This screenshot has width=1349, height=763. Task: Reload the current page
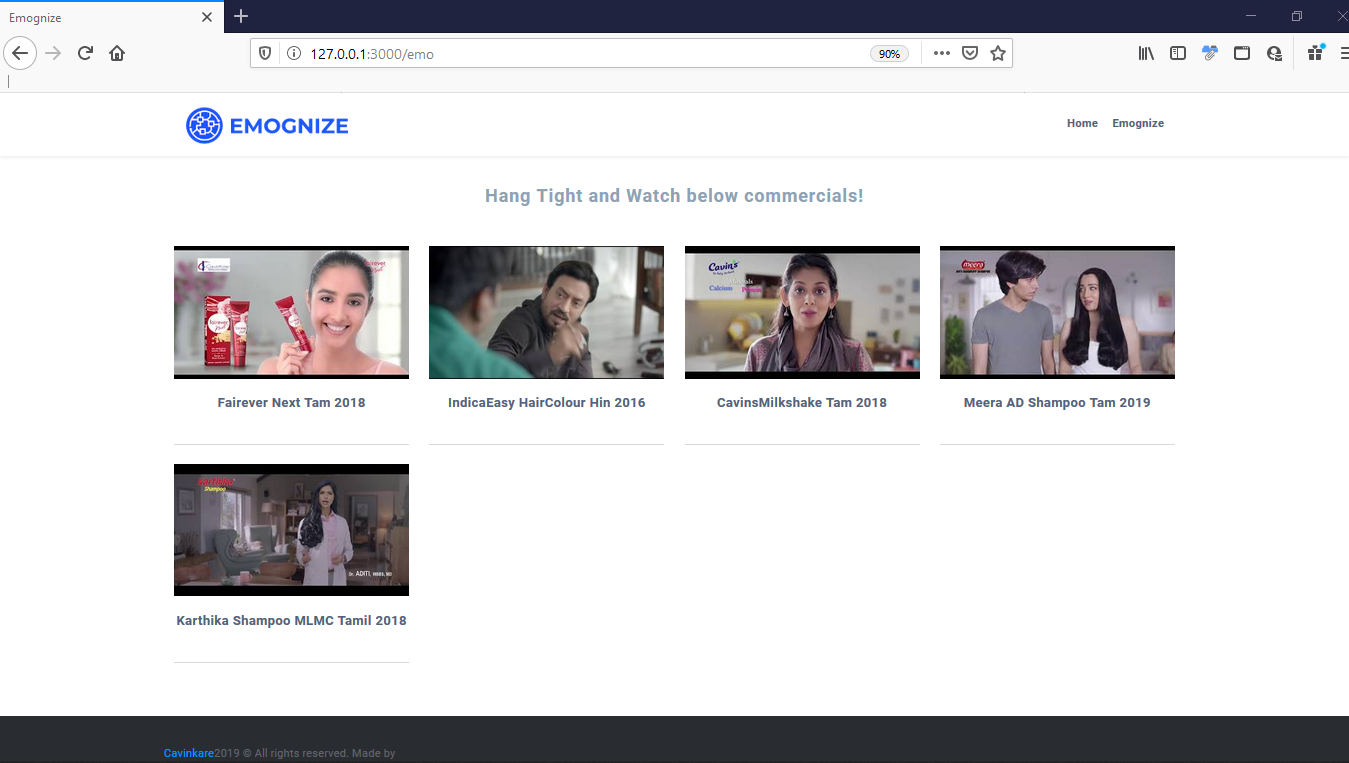click(x=85, y=53)
